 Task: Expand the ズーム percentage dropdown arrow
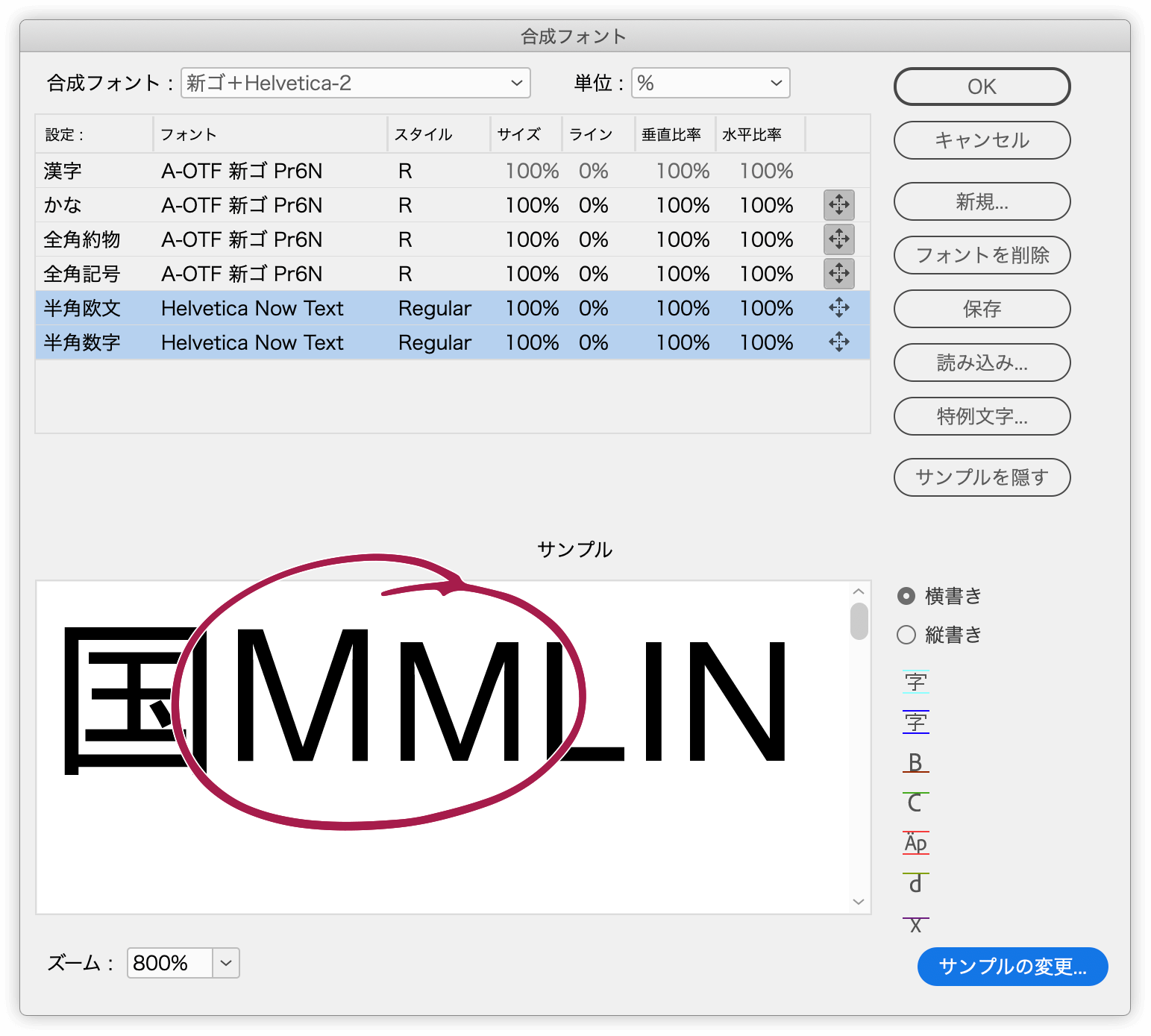tap(226, 963)
